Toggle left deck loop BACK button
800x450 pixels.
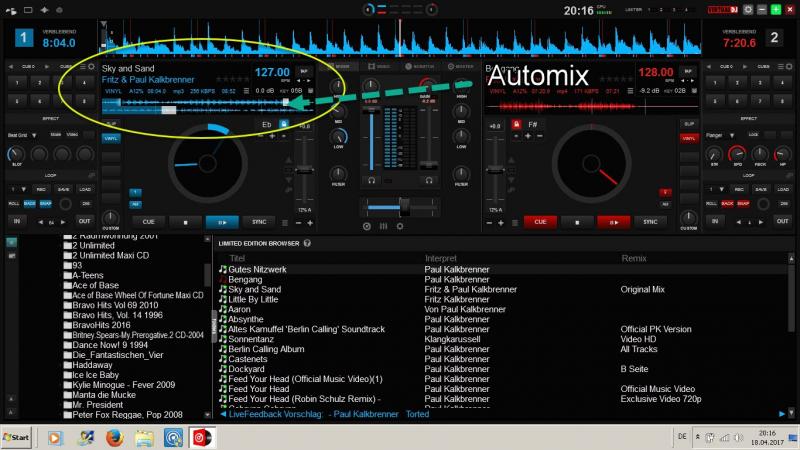(x=30, y=204)
